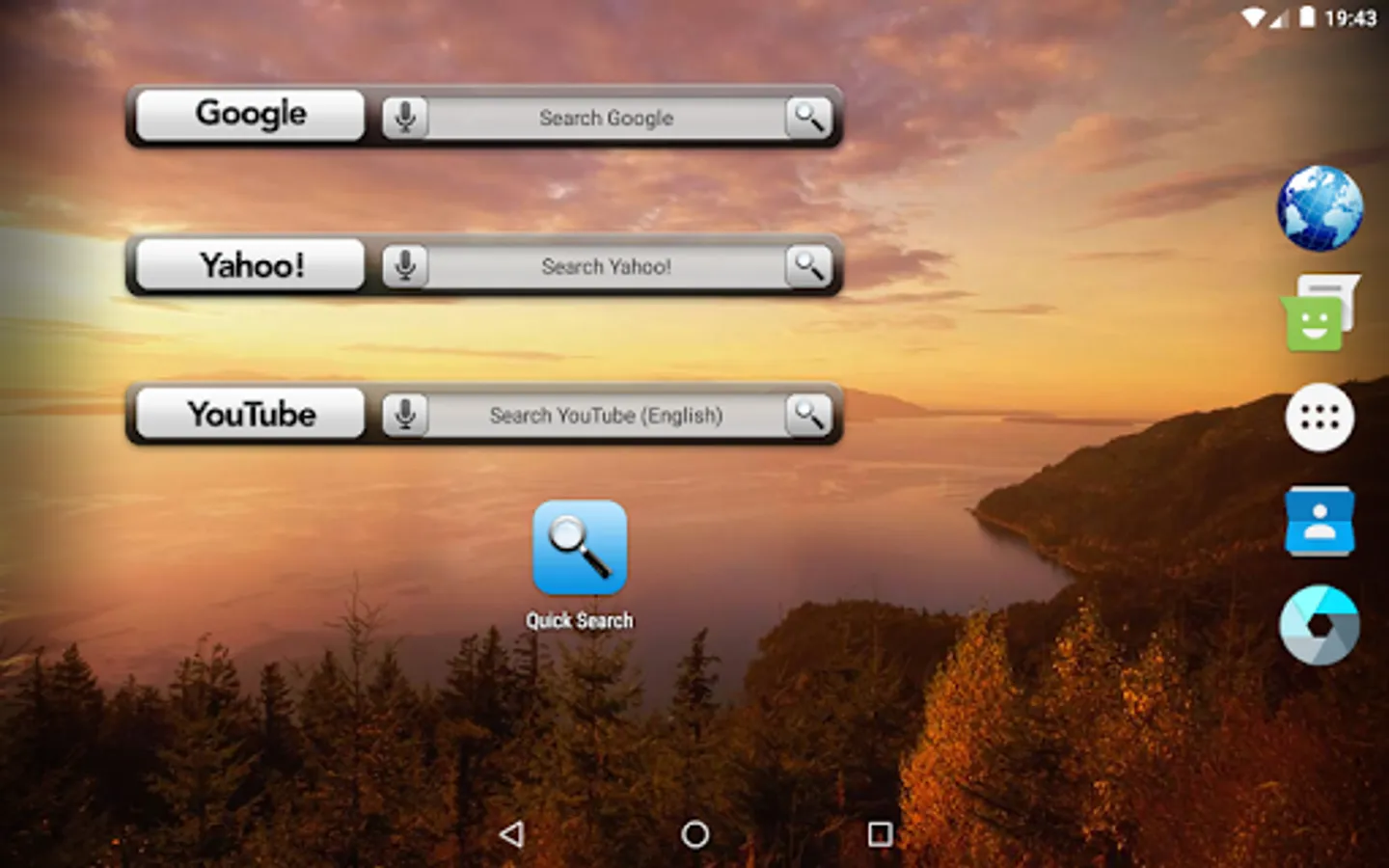Focus the Search YouTube (English) field
Image resolution: width=1389 pixels, height=868 pixels.
607,415
